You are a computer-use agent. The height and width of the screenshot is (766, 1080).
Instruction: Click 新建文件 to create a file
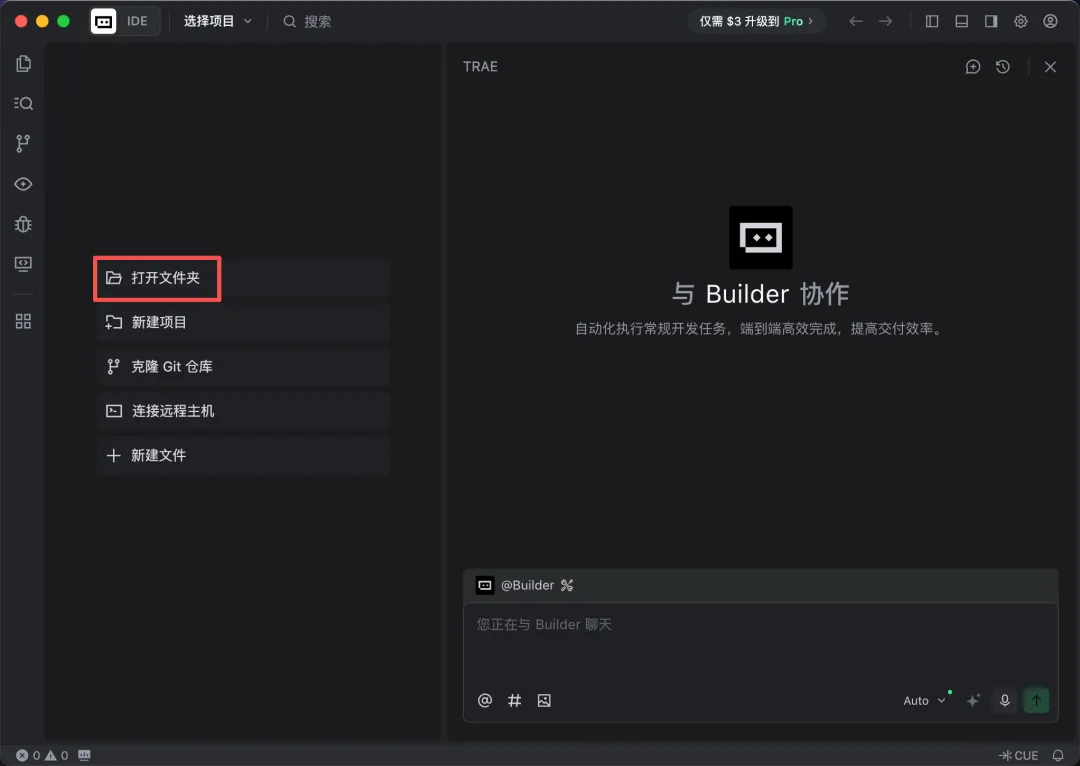244,455
